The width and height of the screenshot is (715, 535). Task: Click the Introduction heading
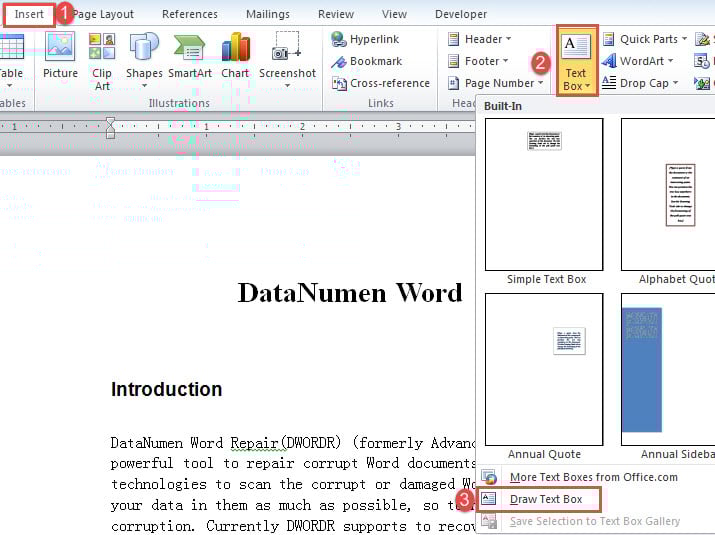(x=166, y=390)
